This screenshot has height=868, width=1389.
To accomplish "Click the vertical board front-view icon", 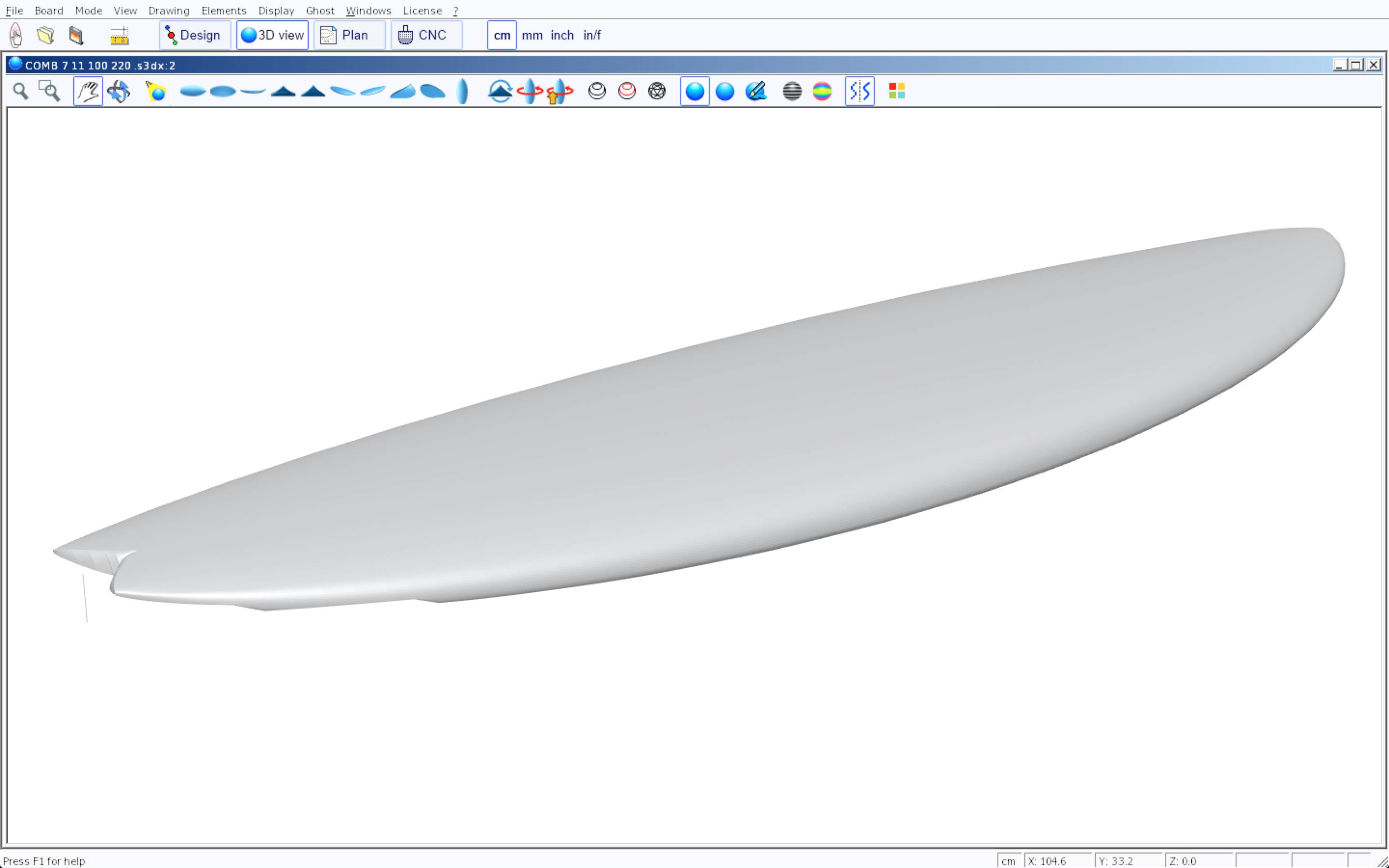I will 463,91.
